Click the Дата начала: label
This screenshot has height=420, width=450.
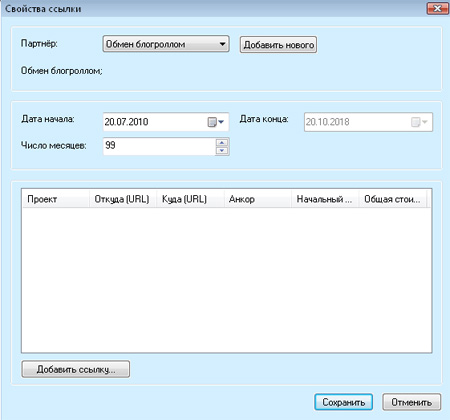click(48, 119)
